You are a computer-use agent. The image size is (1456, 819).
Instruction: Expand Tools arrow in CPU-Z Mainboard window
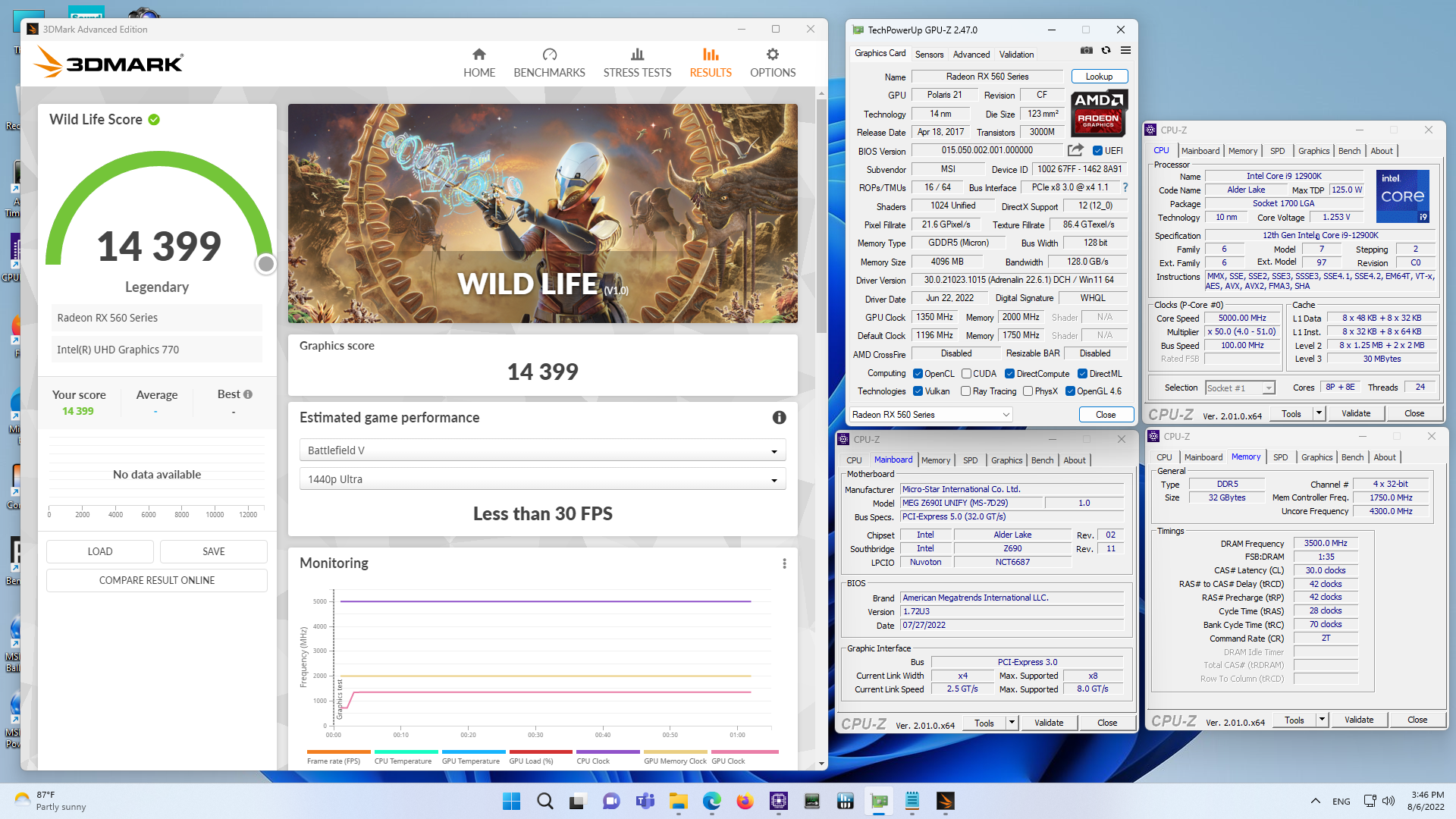(1012, 723)
